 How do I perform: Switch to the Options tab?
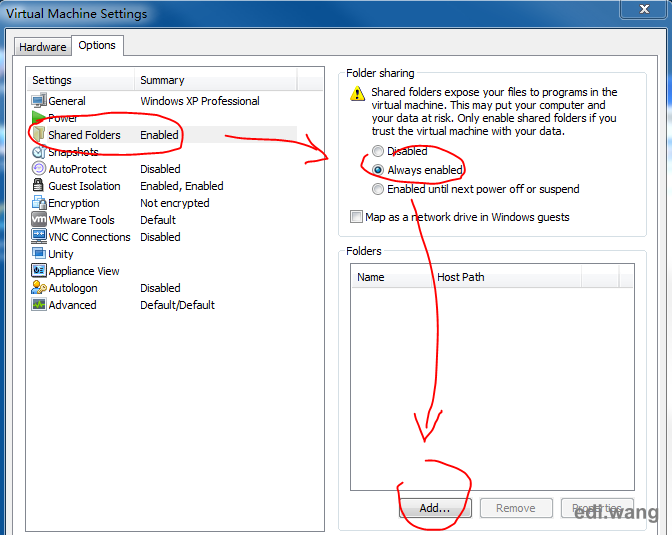97,45
